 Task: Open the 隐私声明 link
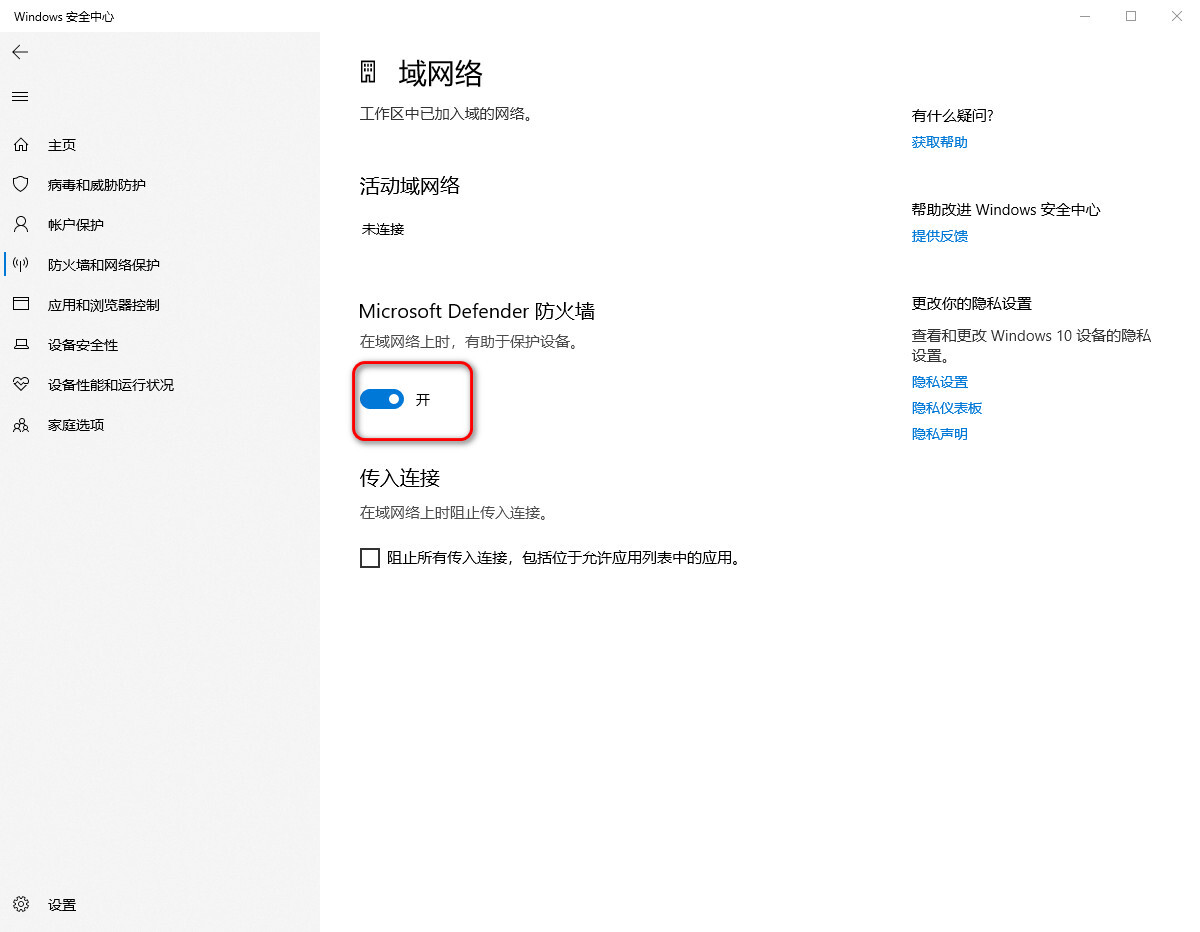940,434
